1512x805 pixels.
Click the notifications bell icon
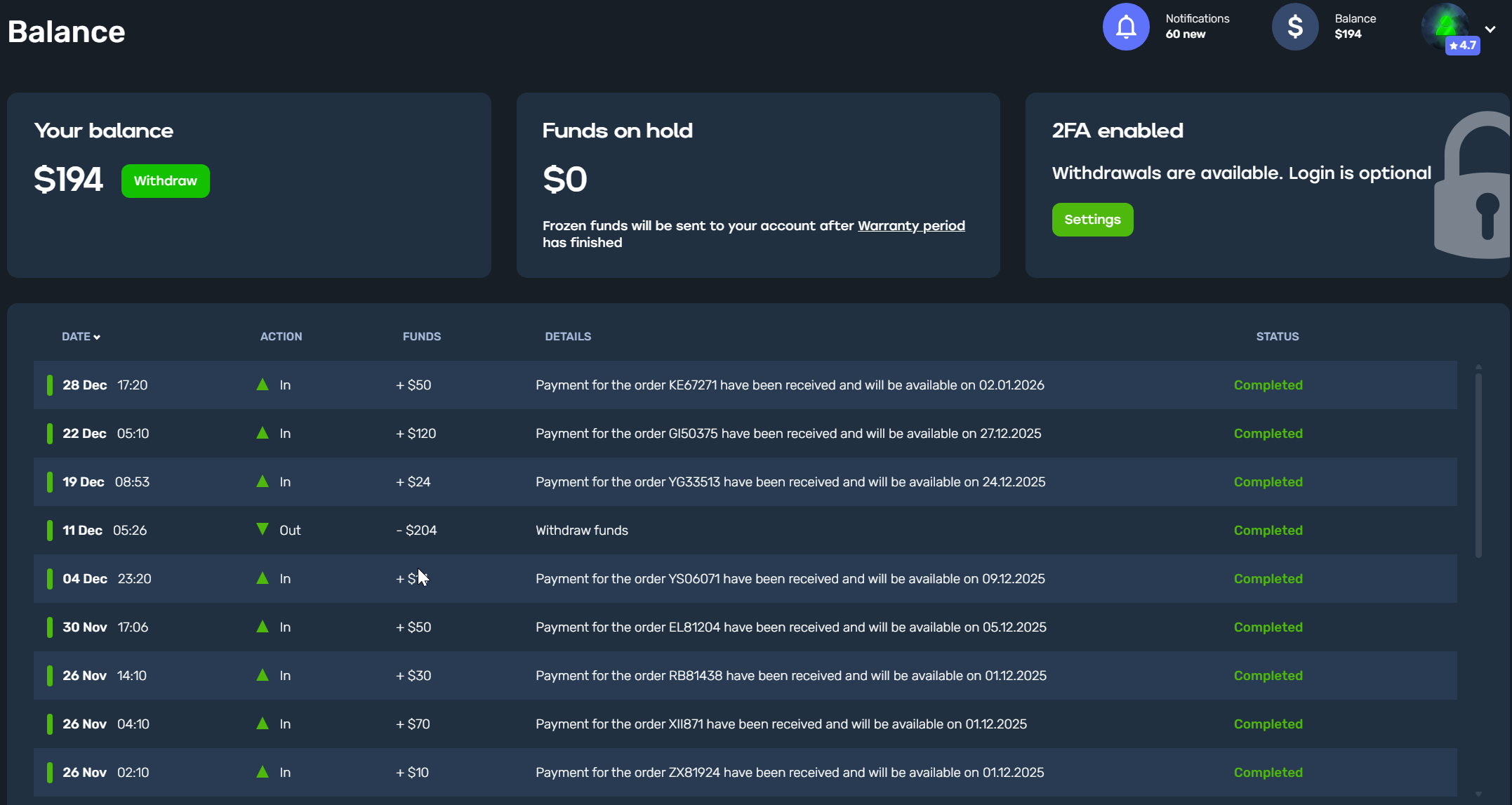click(1125, 27)
